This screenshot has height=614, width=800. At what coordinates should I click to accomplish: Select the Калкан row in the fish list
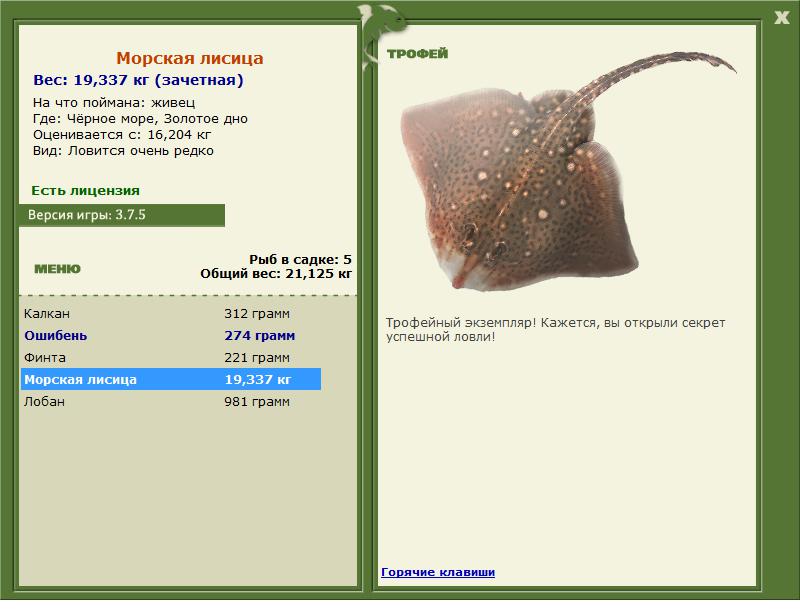[x=171, y=313]
